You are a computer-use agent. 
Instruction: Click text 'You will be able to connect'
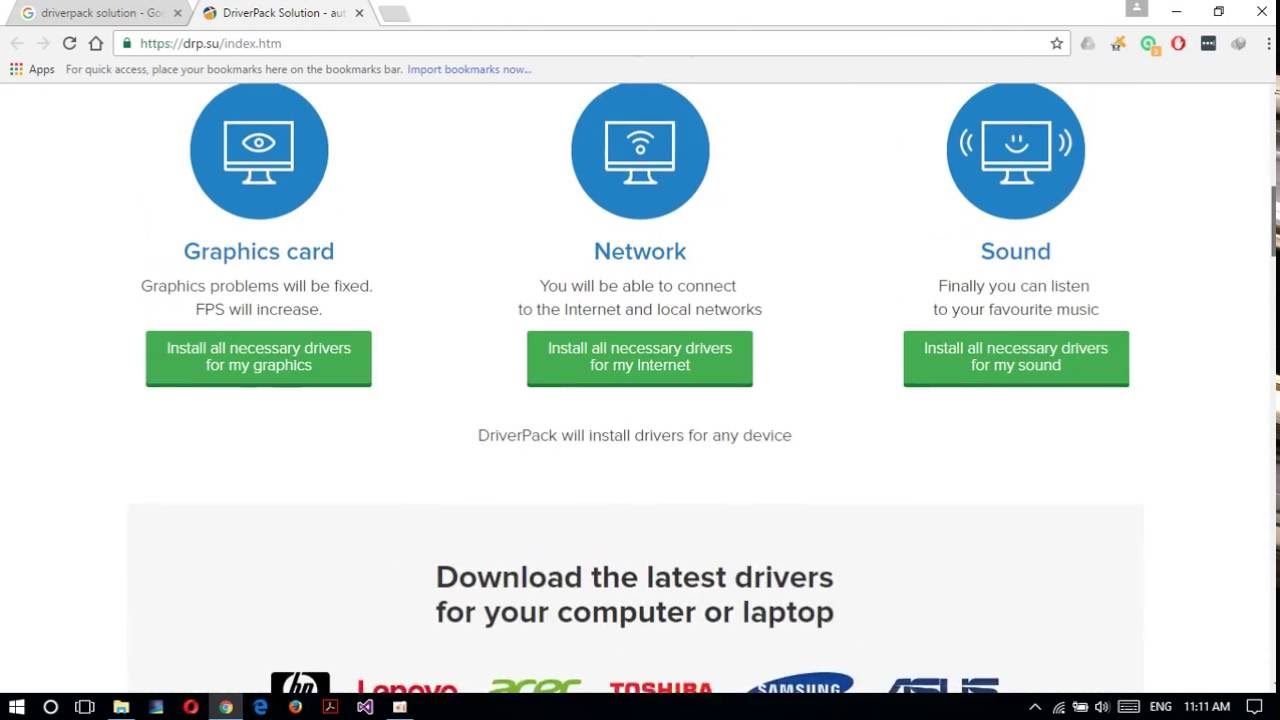tap(638, 286)
